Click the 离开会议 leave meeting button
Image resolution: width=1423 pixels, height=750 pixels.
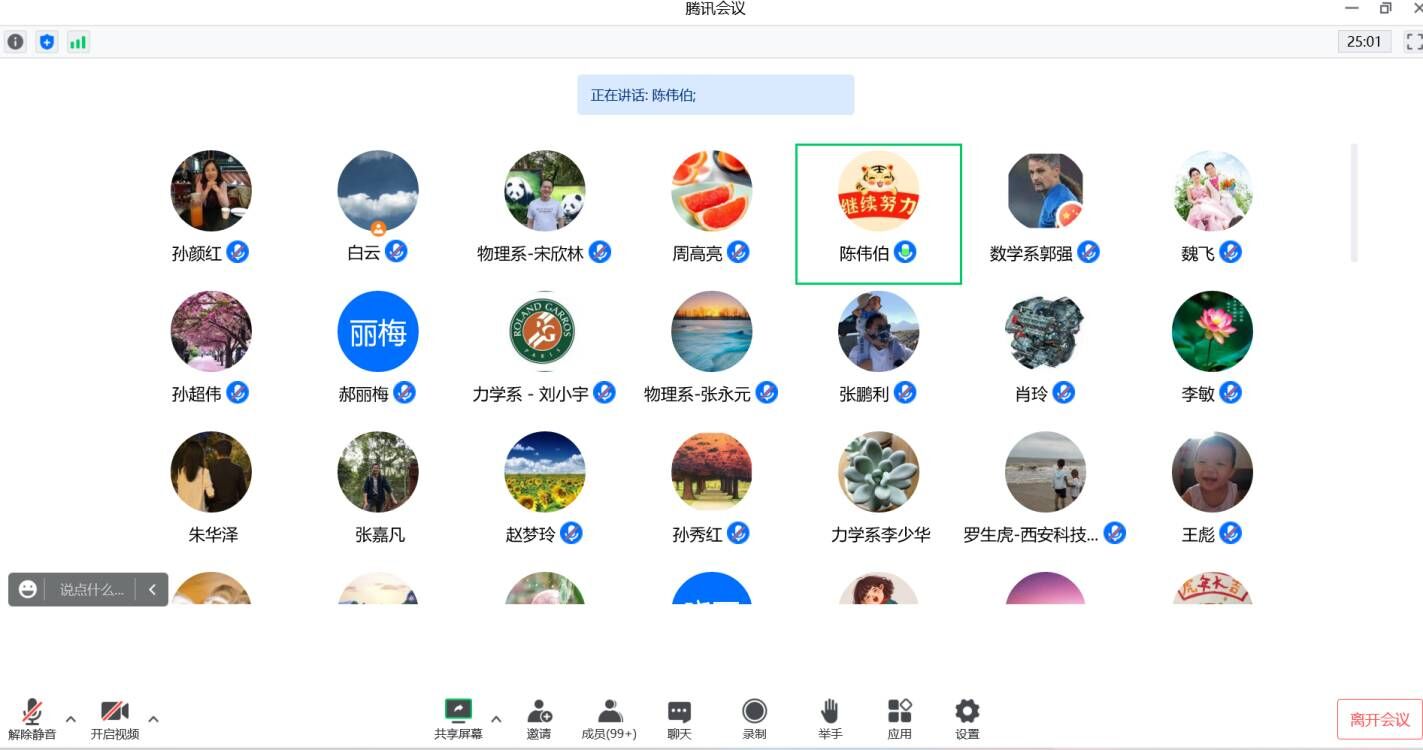pyautogui.click(x=1379, y=719)
